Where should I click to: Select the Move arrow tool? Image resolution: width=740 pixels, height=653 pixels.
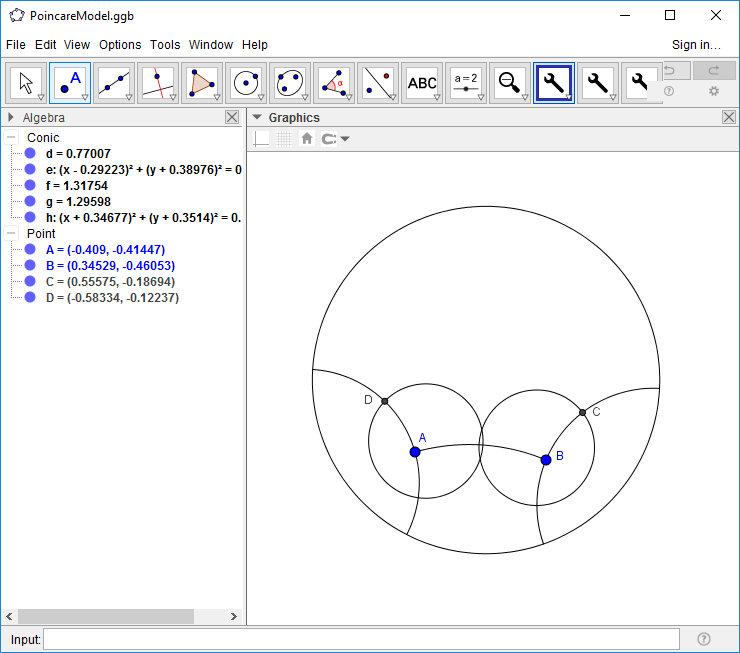26,83
